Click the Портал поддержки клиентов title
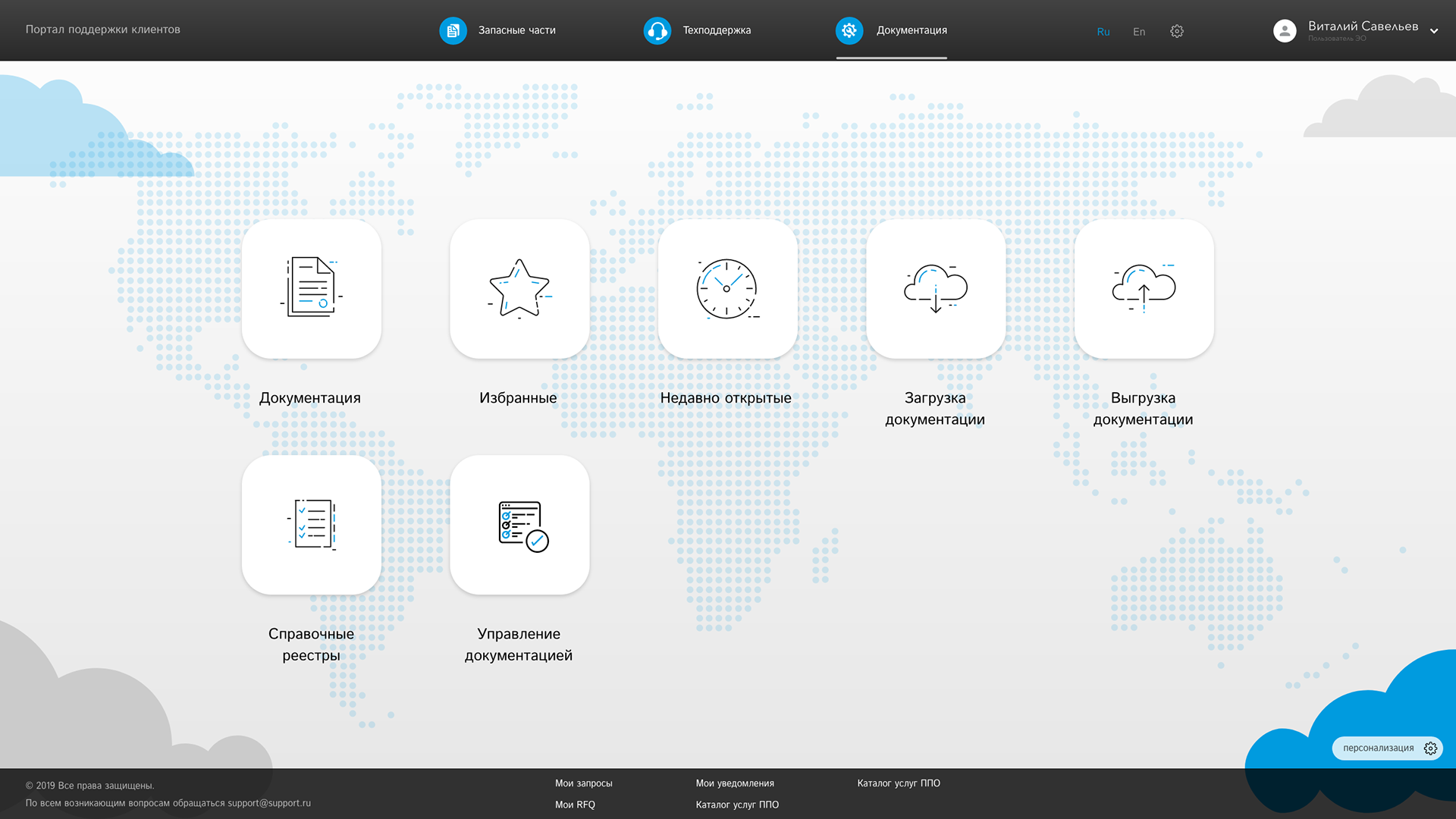 click(x=103, y=30)
